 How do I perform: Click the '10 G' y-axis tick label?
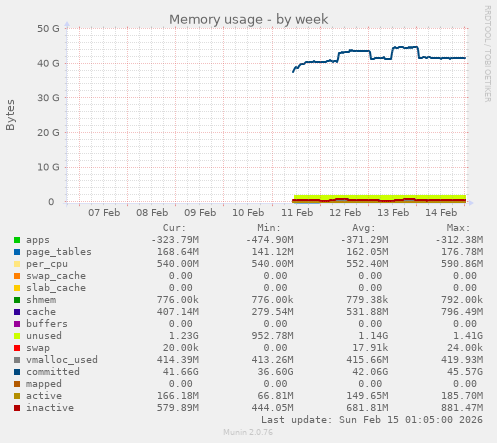click(48, 167)
